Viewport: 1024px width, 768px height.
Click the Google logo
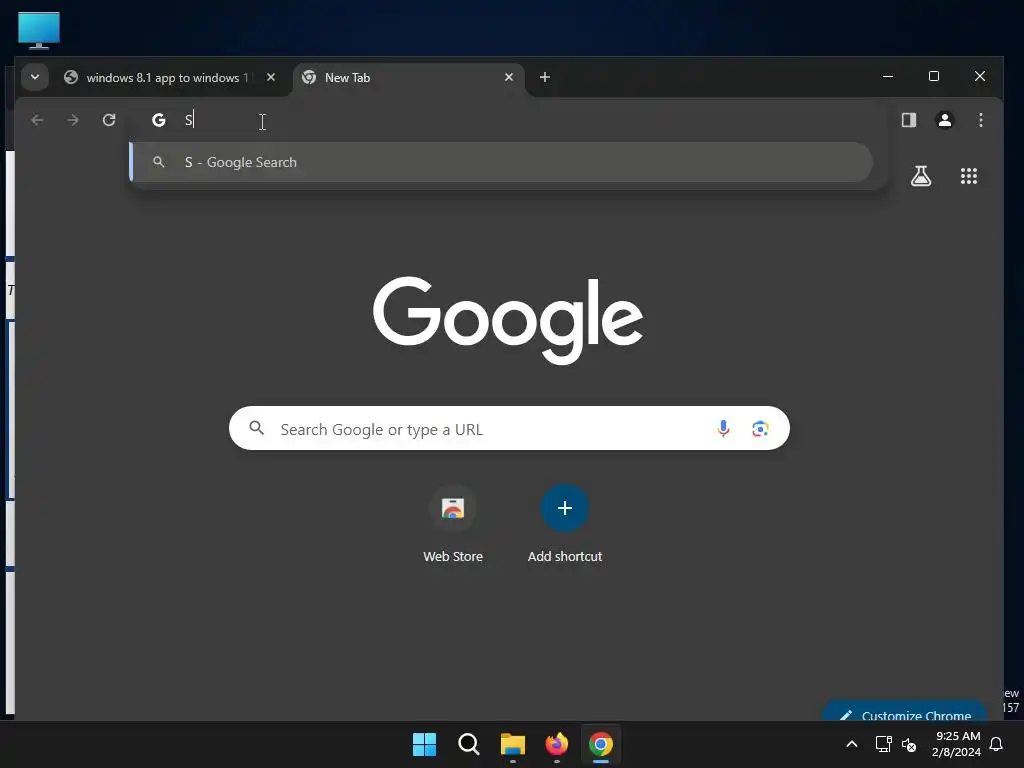coord(508,319)
